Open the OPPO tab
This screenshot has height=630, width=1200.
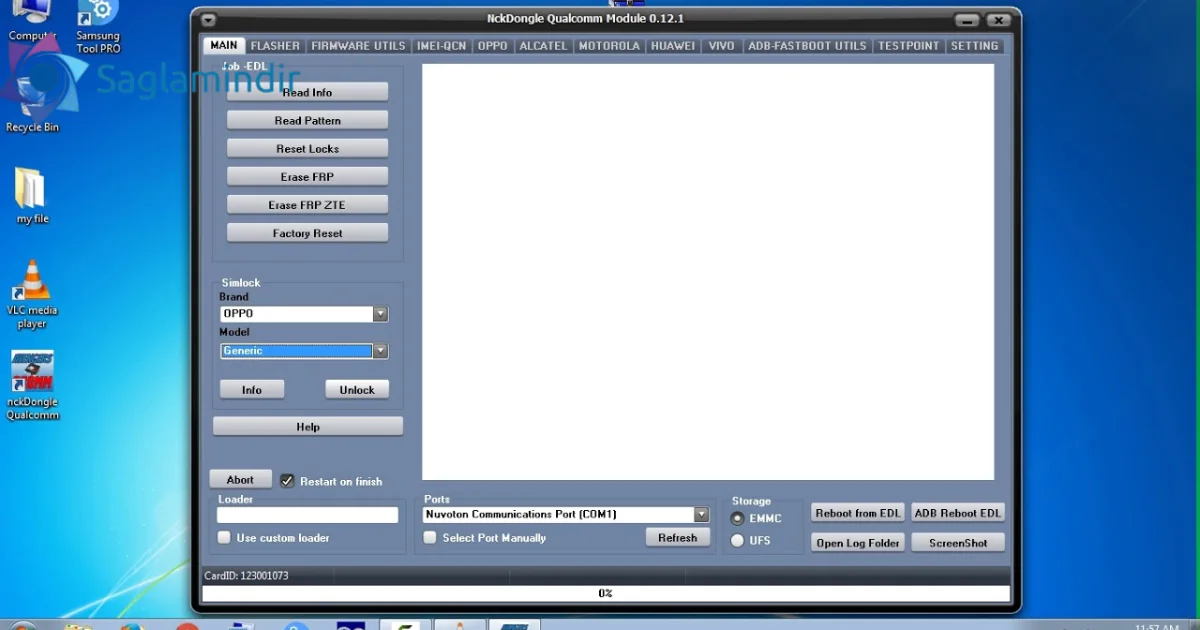tap(492, 46)
